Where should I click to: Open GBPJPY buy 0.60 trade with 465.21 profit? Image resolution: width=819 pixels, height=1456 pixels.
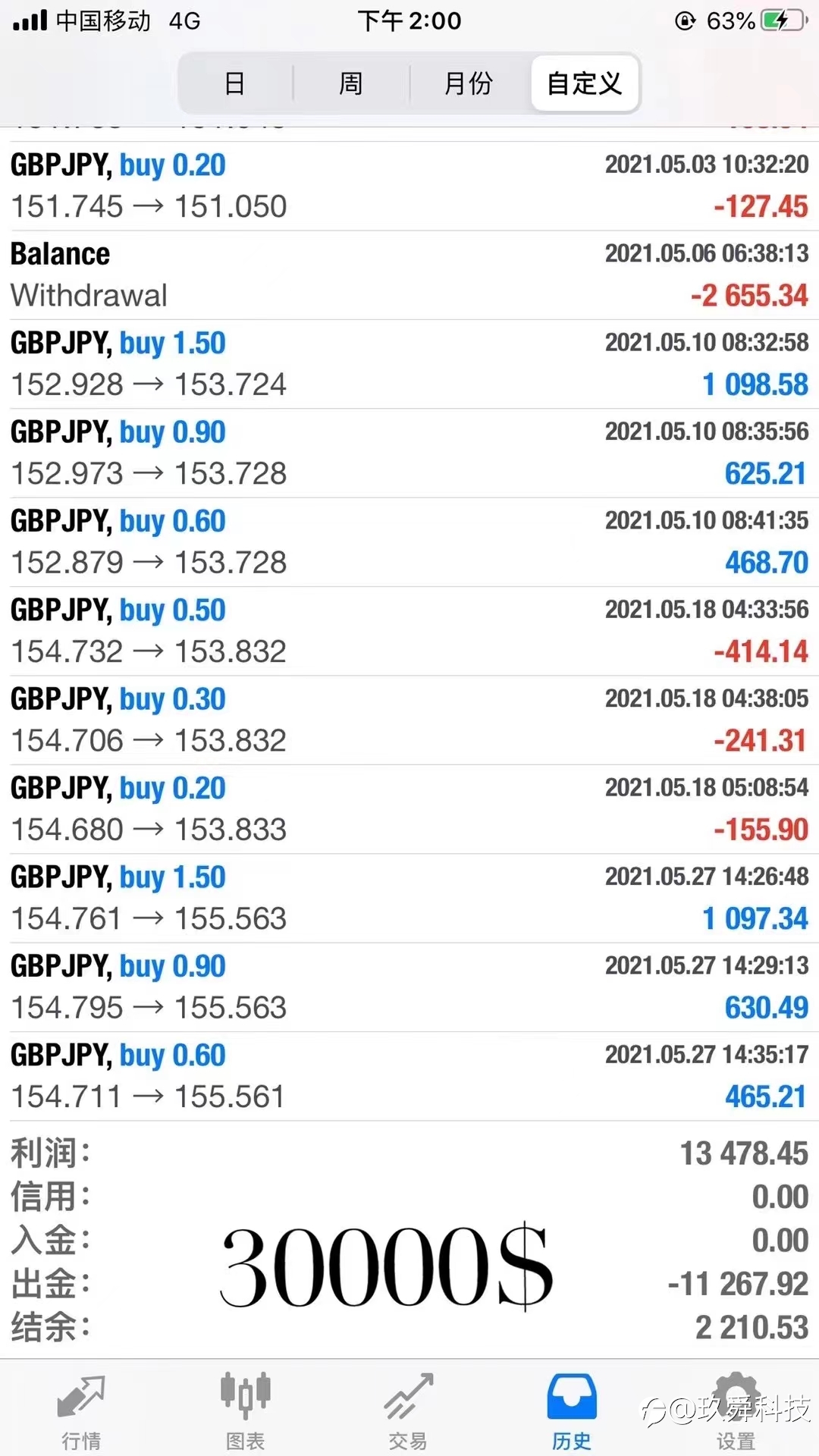(409, 1076)
